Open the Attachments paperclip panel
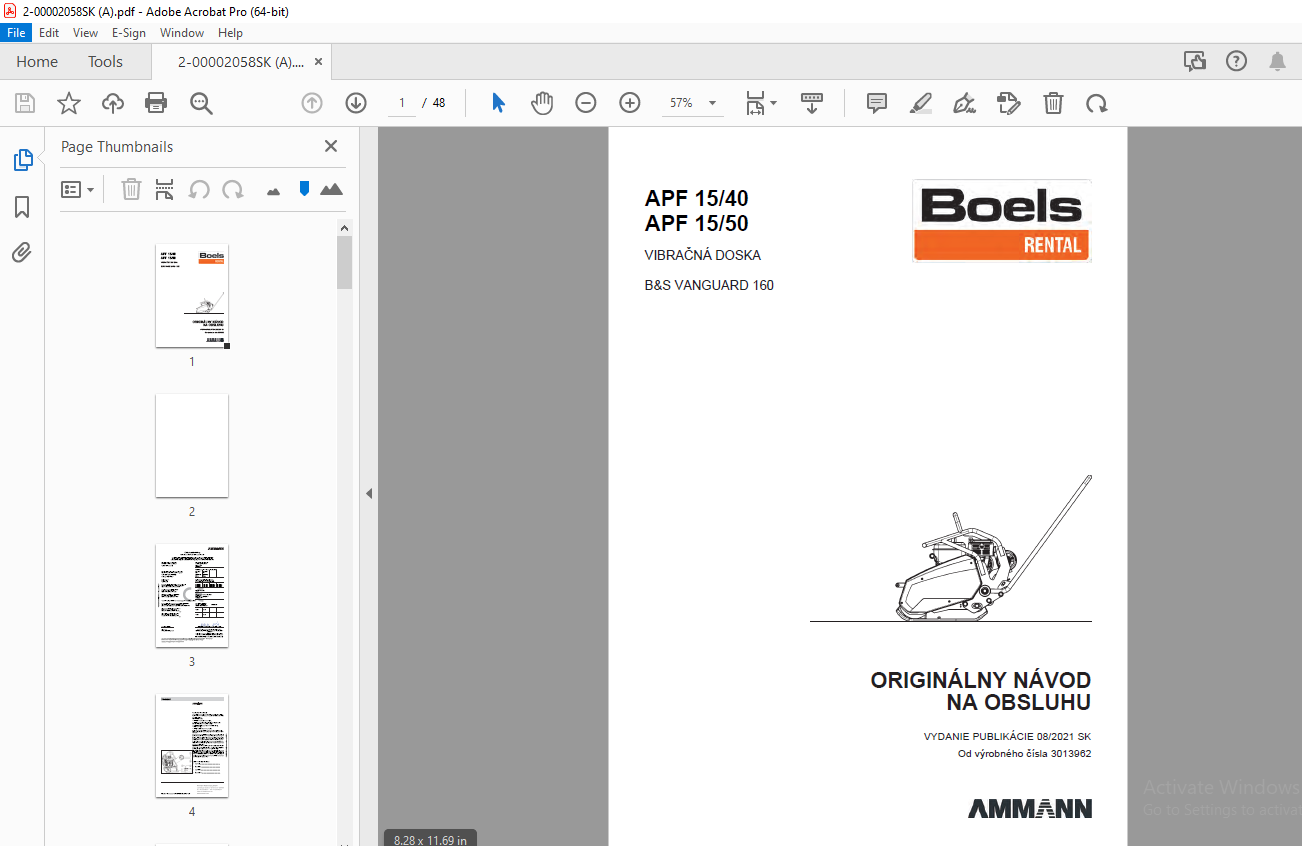Viewport: 1302px width, 846px height. [22, 252]
